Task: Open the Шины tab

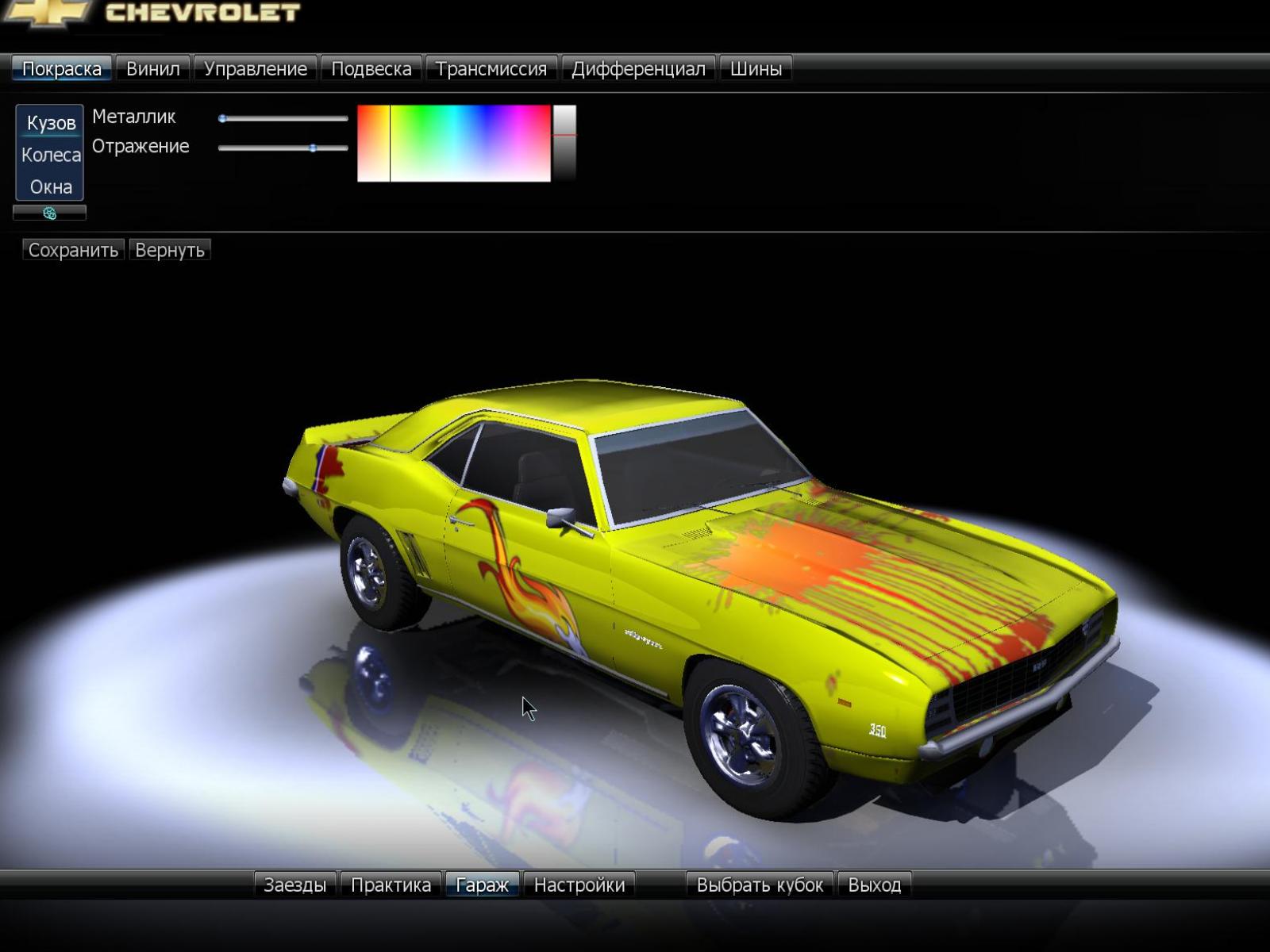Action: 755,69
